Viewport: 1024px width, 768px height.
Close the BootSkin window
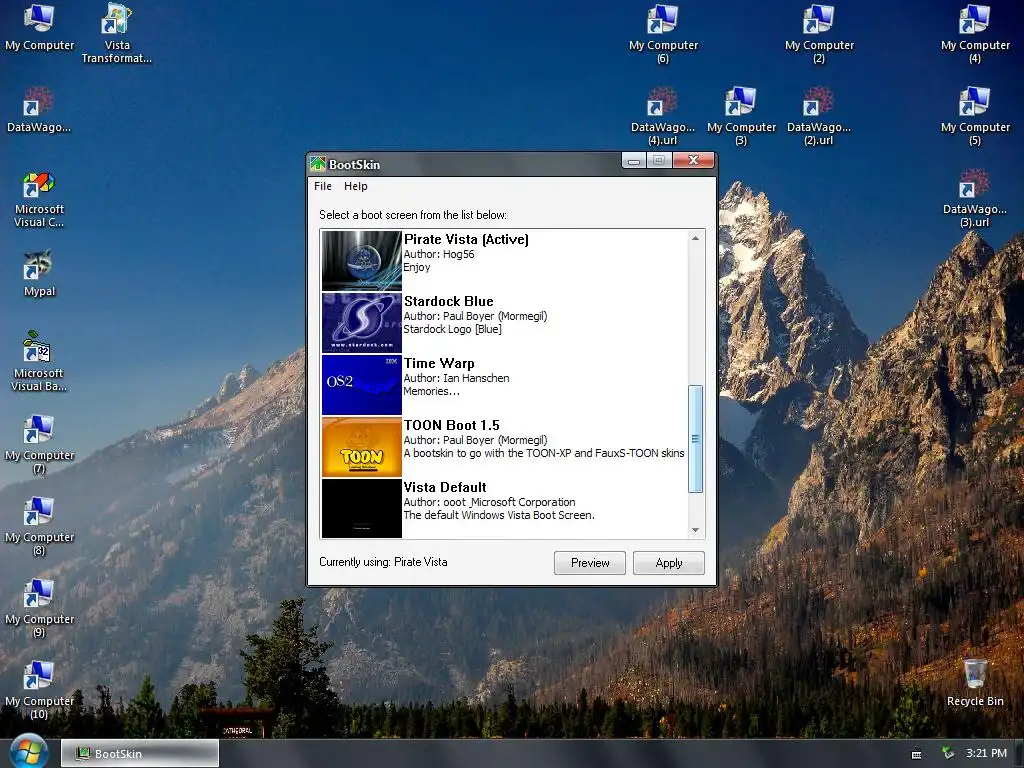pos(693,161)
